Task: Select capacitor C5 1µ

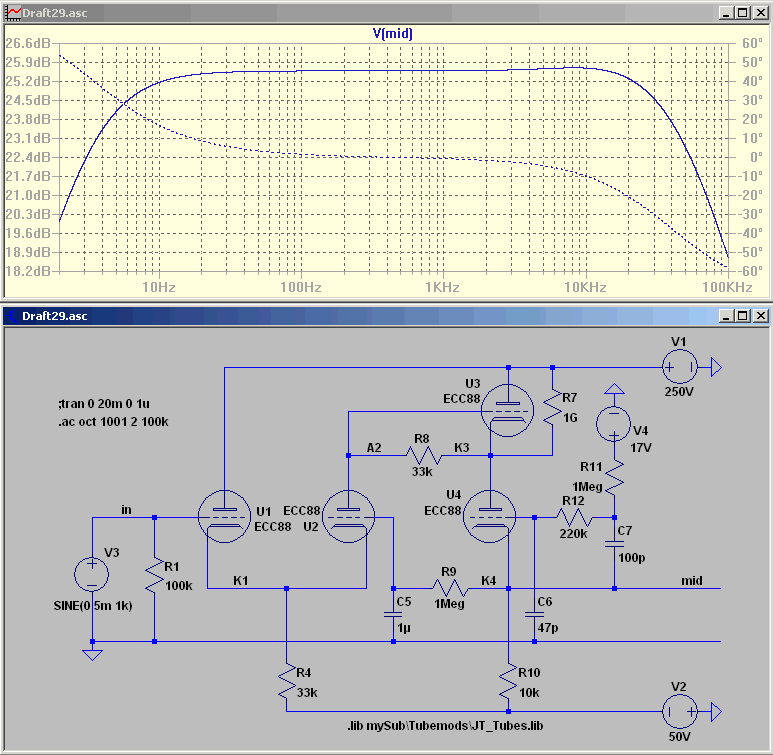Action: click(393, 614)
